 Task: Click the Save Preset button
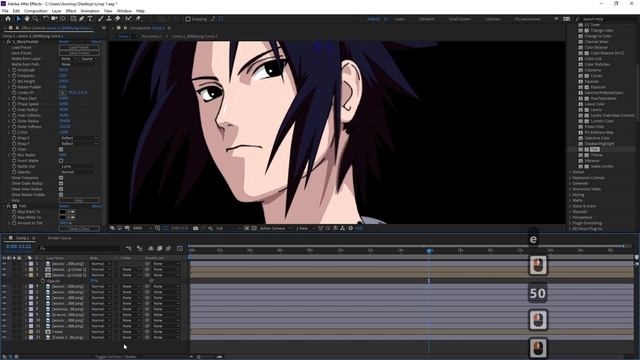[x=79, y=53]
